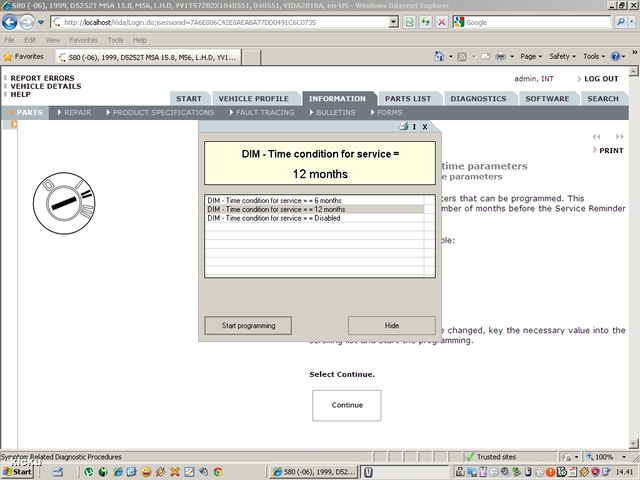Click the I info icon in dialog header
Viewport: 640px width, 480px height.
click(x=414, y=127)
